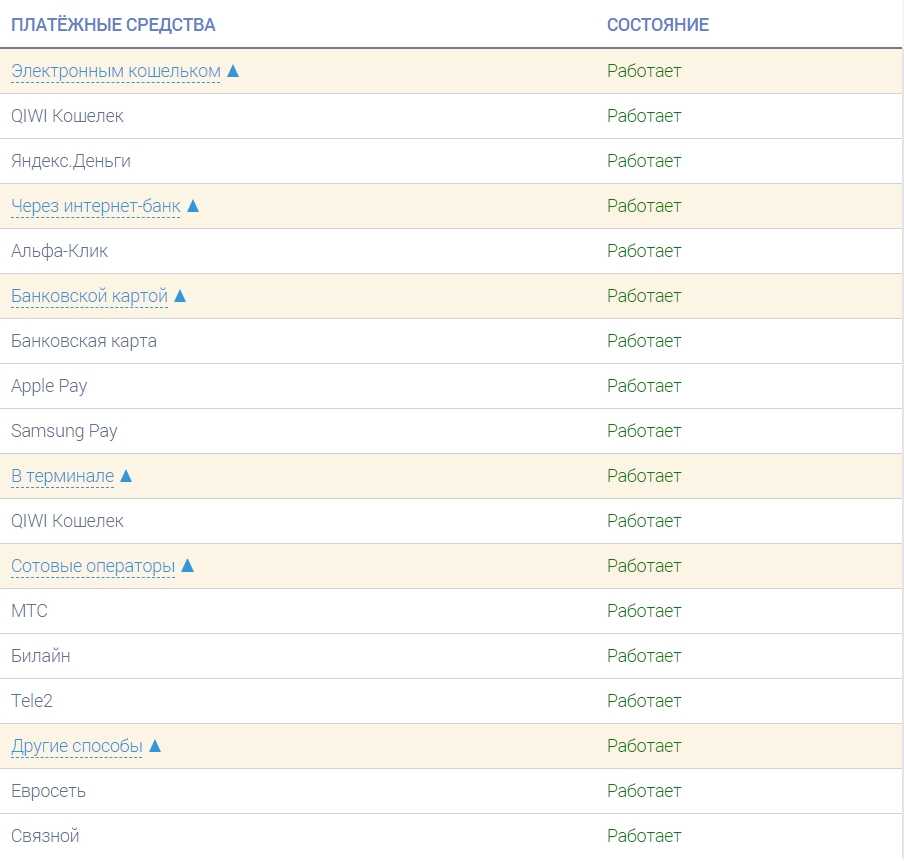The height and width of the screenshot is (861, 904).
Task: Click arrow icon beside Сотовые операторы
Action: (x=187, y=566)
